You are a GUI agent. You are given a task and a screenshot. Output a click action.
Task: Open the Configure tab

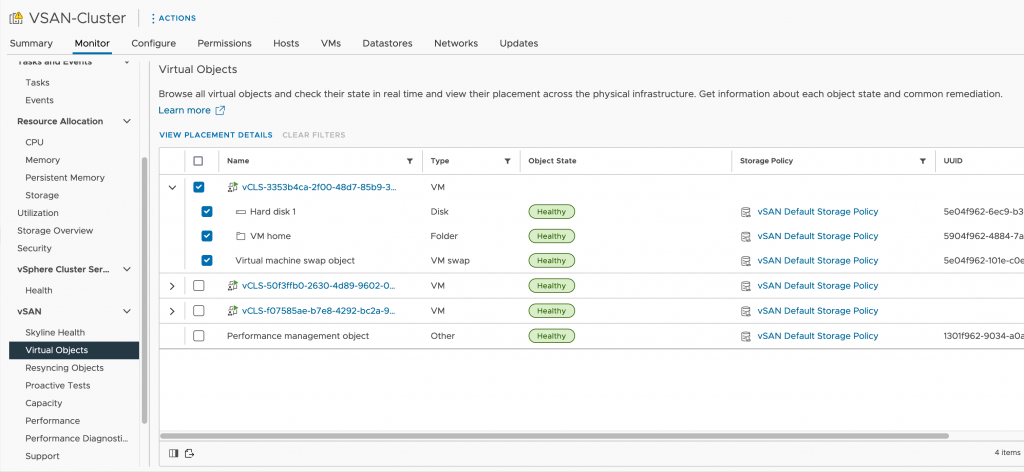(153, 43)
